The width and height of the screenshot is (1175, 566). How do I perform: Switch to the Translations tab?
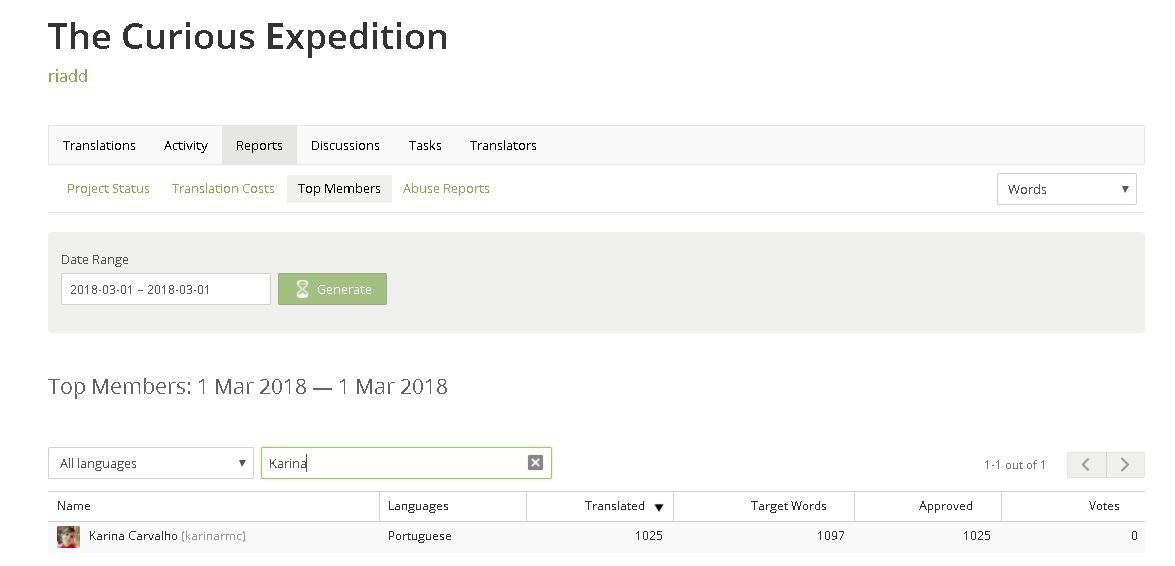tap(99, 145)
